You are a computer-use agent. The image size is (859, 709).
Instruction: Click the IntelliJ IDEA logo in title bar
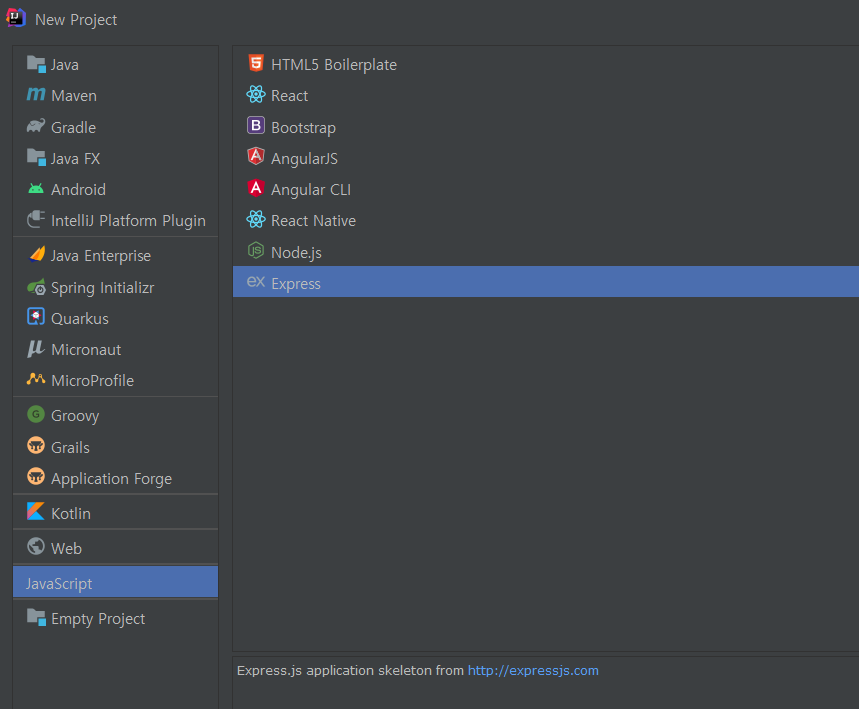click(15, 18)
